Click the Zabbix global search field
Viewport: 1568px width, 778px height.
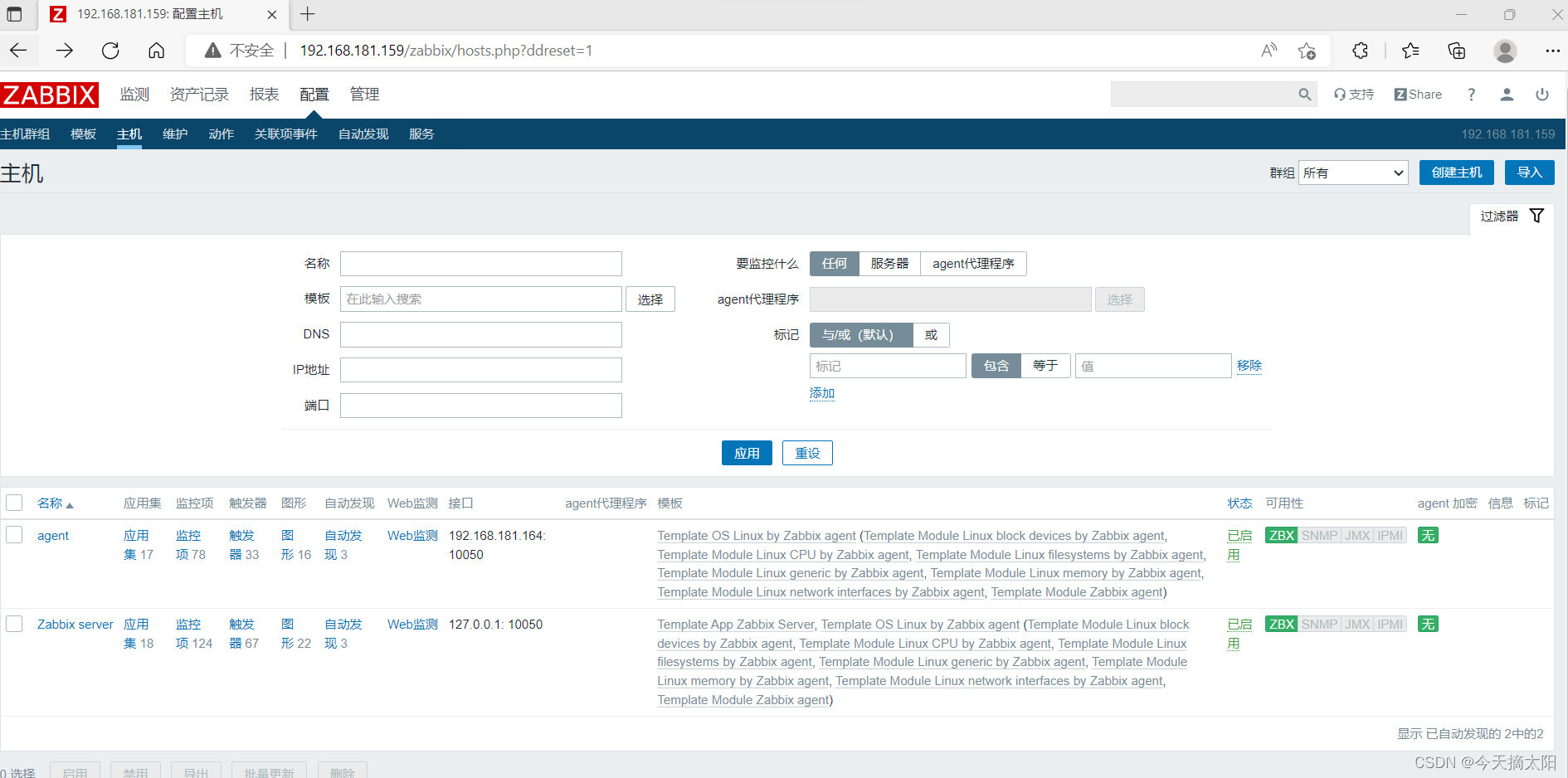[1203, 95]
